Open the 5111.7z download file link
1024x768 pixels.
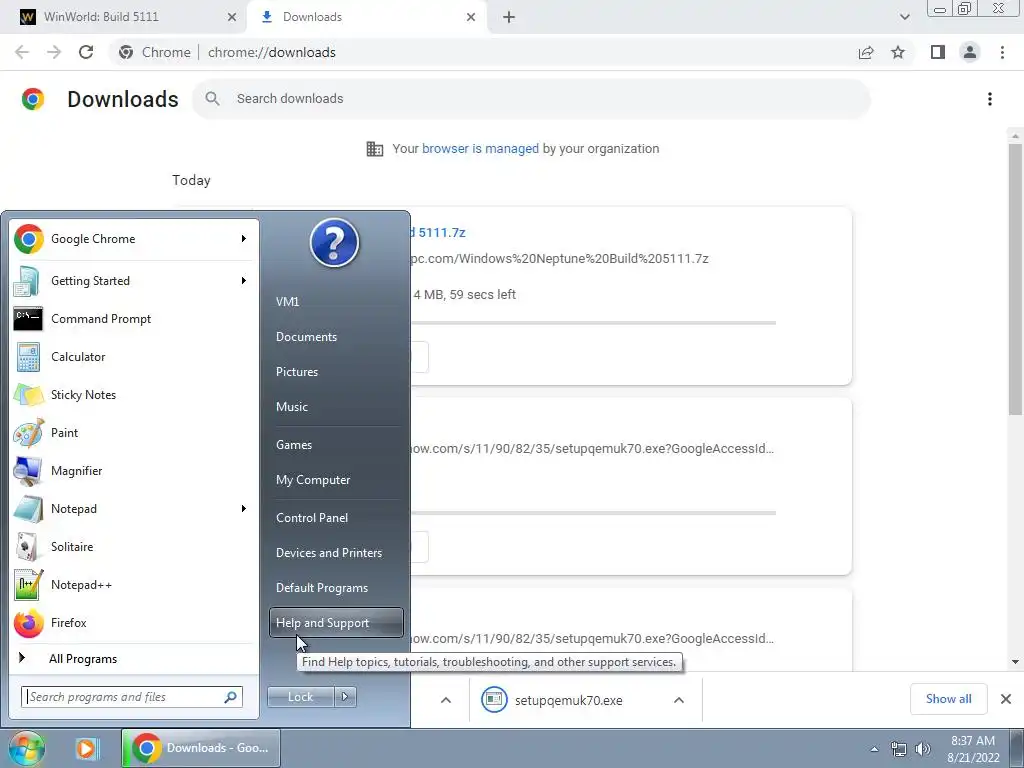click(438, 232)
